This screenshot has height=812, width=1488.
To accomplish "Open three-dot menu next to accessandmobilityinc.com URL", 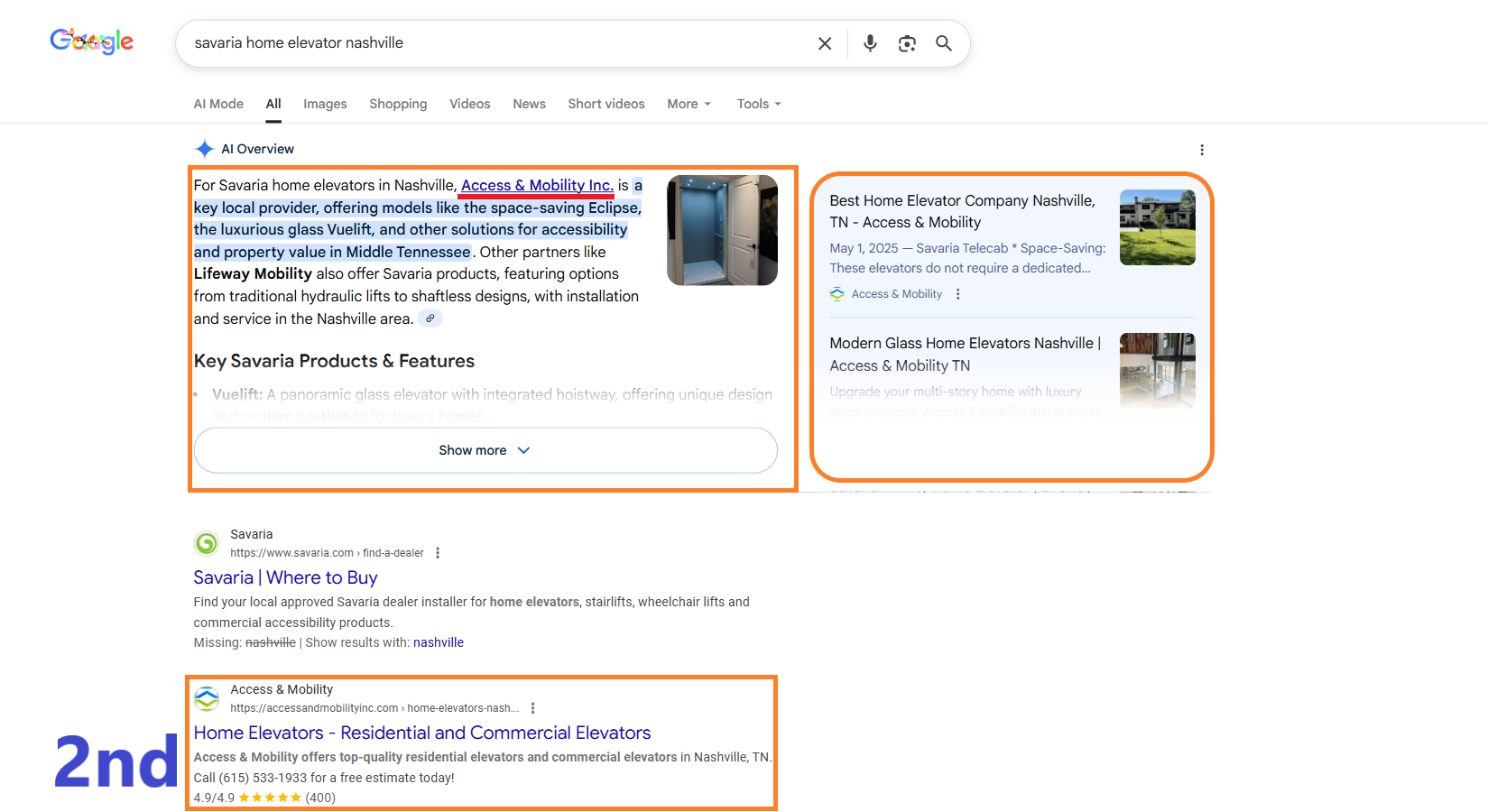I will pyautogui.click(x=533, y=708).
